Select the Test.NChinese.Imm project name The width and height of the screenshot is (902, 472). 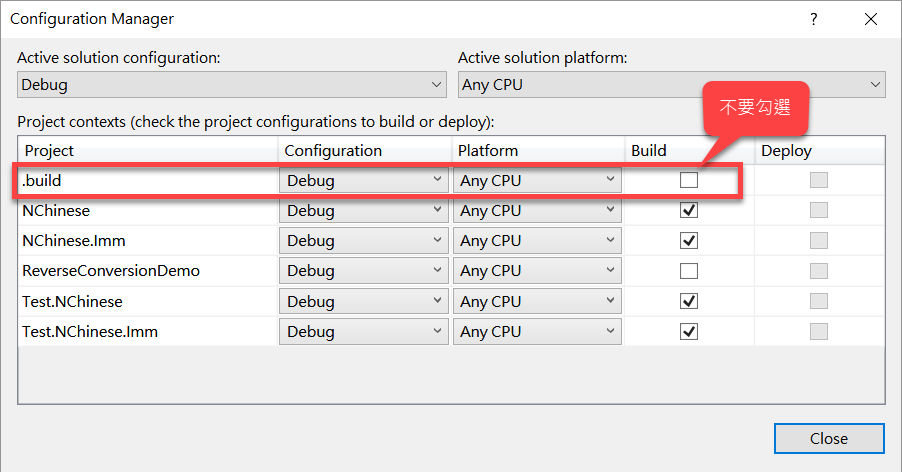click(90, 331)
